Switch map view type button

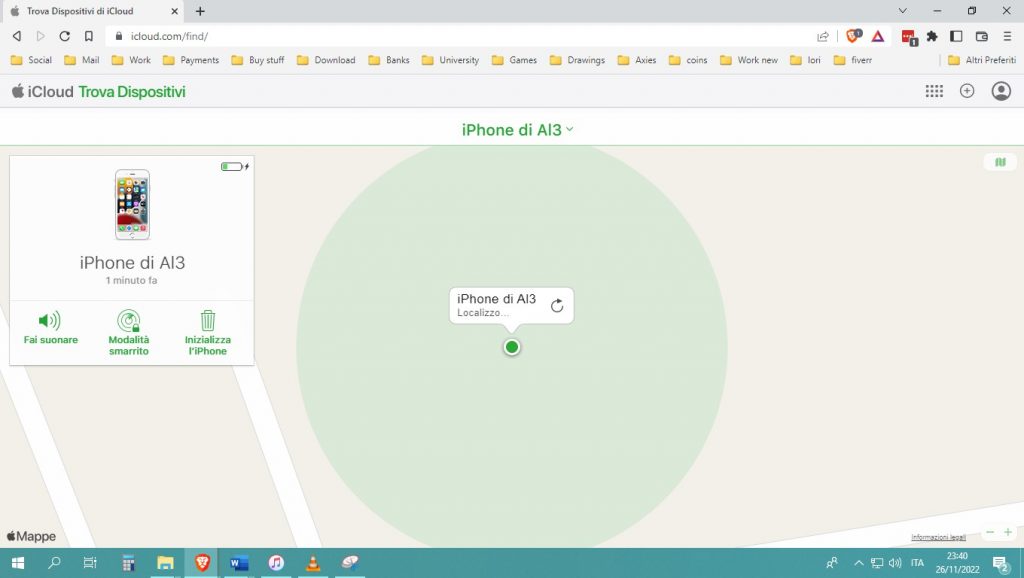click(999, 162)
